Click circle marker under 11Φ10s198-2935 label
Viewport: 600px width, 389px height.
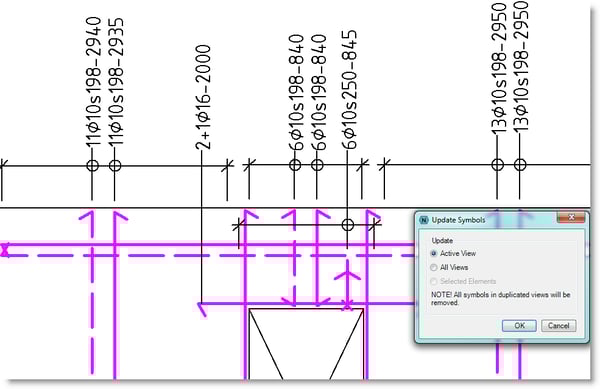[115, 166]
